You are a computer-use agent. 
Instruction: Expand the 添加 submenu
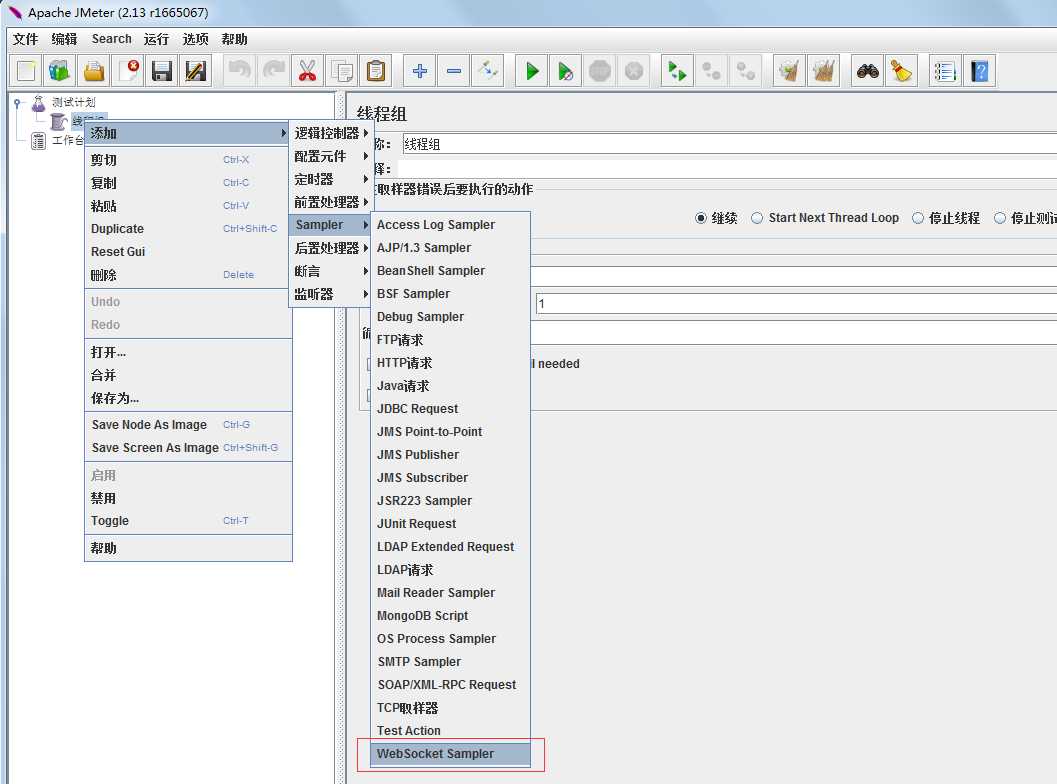(x=188, y=133)
